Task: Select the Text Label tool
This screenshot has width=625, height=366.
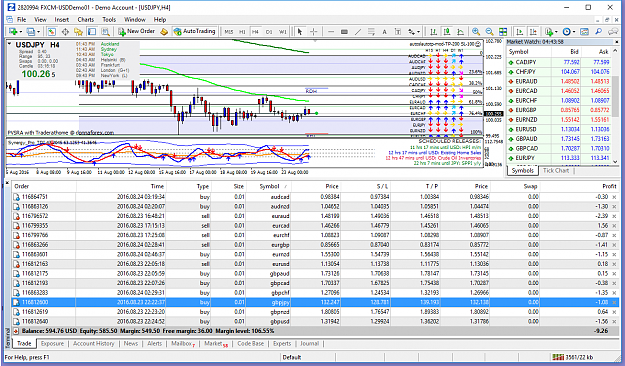Action: click(398, 31)
